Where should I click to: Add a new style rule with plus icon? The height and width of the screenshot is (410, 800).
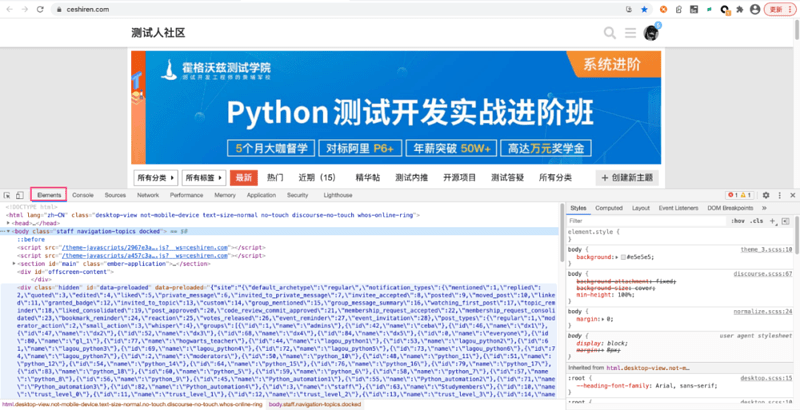tap(772, 221)
